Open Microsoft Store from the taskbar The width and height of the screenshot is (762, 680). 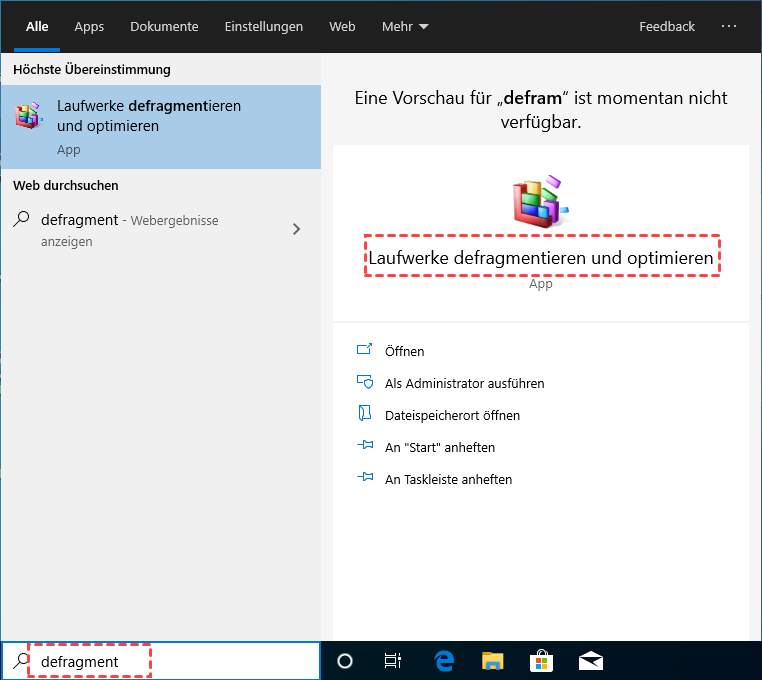tap(541, 661)
